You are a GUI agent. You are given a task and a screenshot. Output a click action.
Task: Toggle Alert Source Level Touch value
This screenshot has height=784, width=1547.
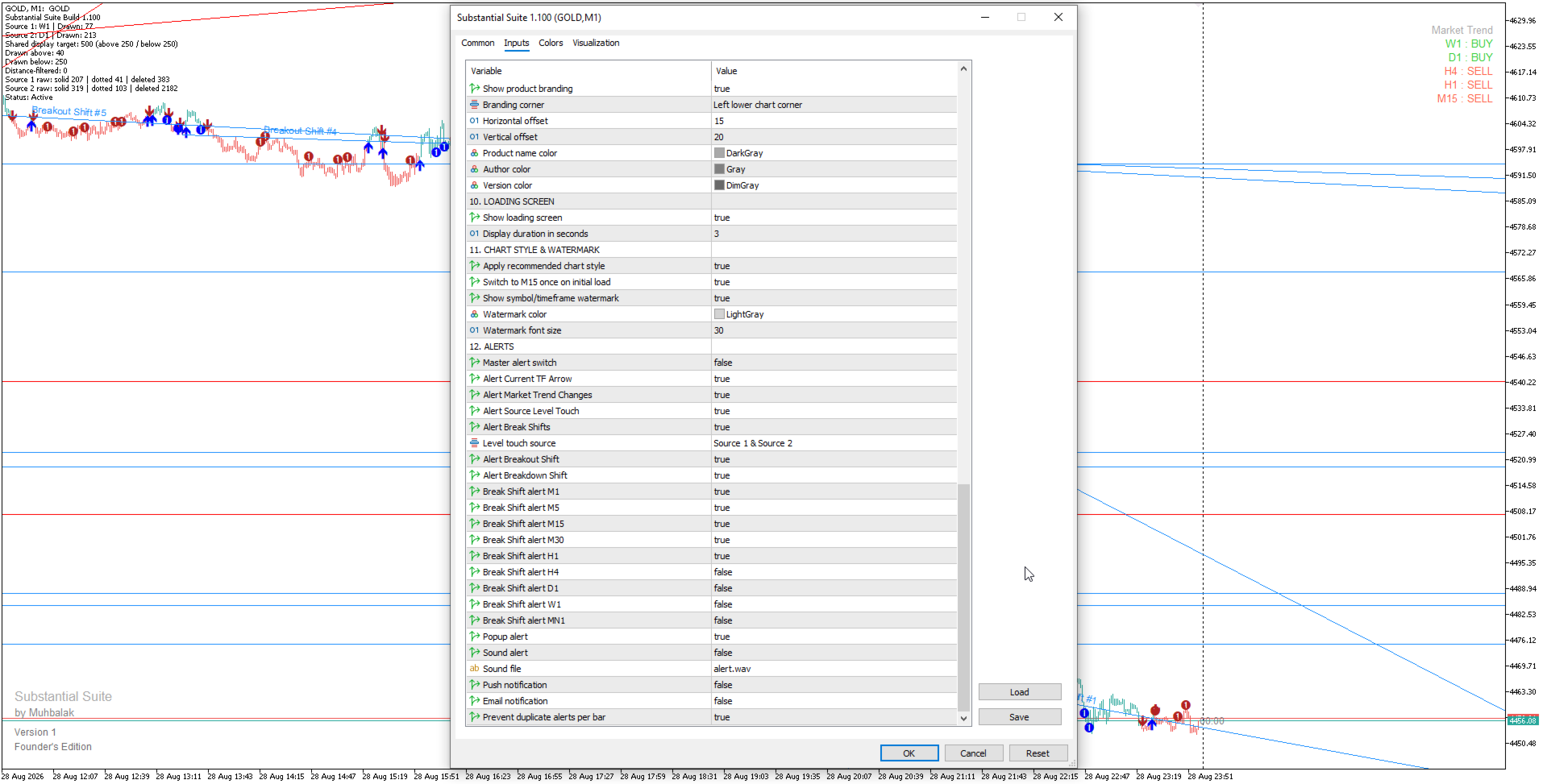click(x=834, y=411)
